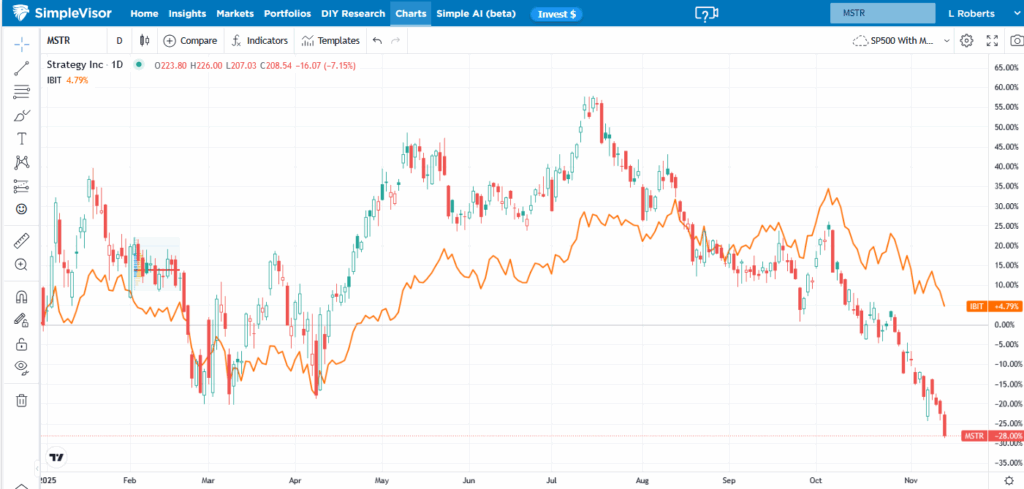Undo the last chart action
This screenshot has width=1024, height=489.
point(377,40)
